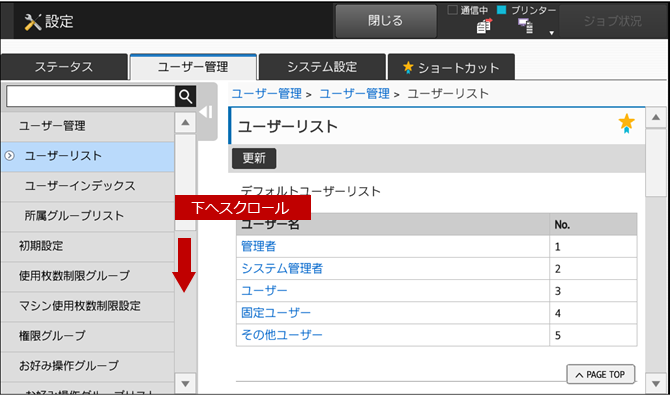Click the No. column header

593,225
